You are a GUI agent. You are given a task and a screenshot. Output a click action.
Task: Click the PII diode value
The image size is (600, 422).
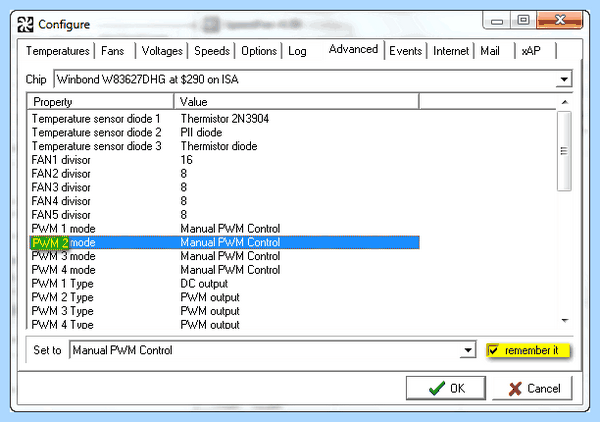[201, 132]
